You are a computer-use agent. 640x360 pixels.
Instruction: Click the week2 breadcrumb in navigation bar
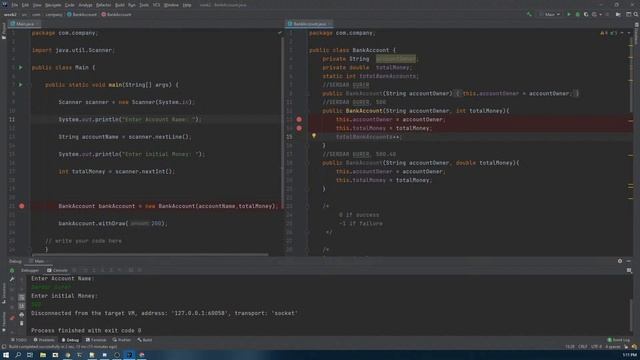pos(10,14)
